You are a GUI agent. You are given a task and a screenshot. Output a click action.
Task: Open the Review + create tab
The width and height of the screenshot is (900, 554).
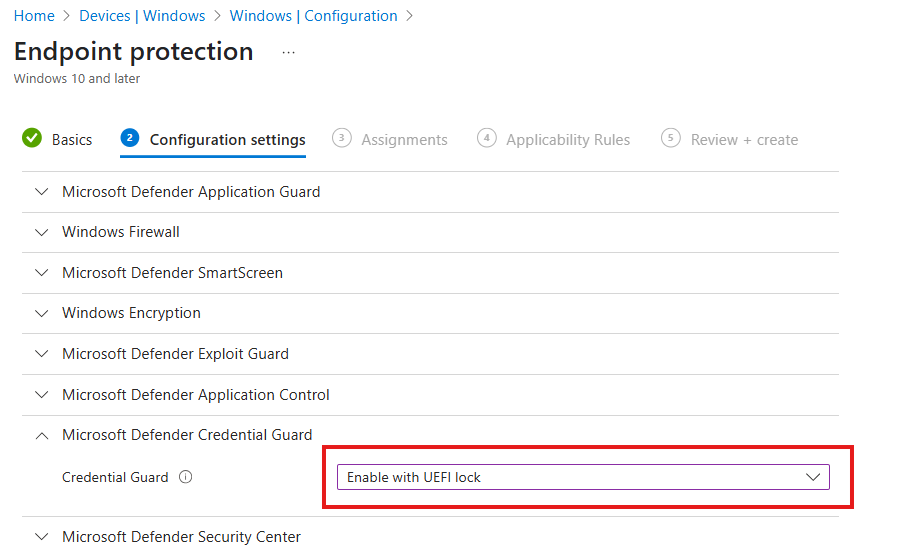point(744,140)
